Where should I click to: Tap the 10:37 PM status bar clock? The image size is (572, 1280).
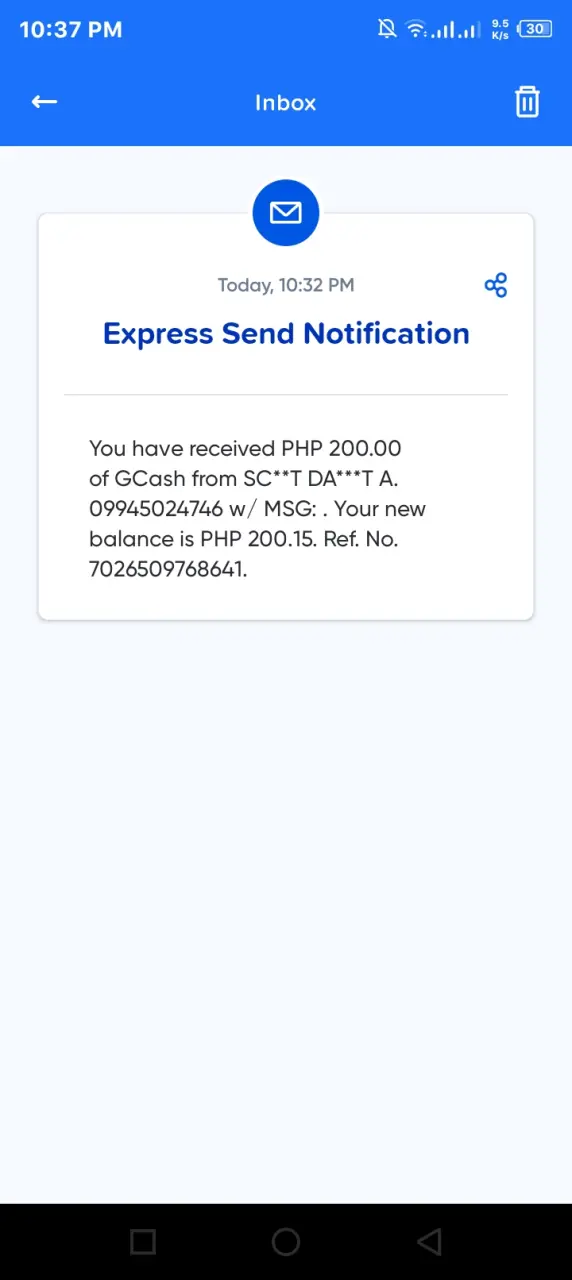71,29
